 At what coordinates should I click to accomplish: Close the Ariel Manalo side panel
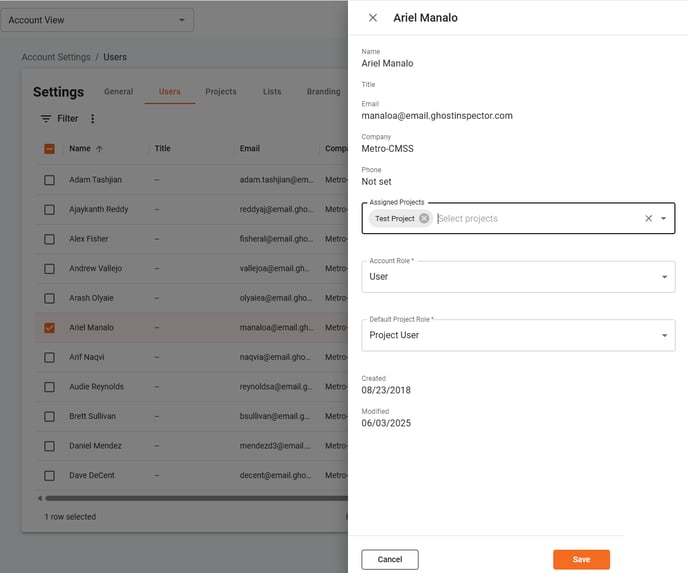(373, 18)
